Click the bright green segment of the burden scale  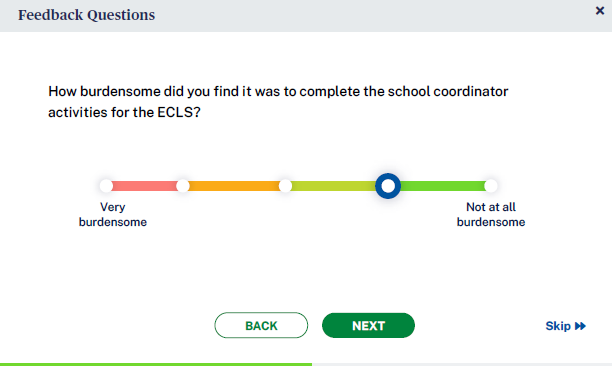point(443,186)
